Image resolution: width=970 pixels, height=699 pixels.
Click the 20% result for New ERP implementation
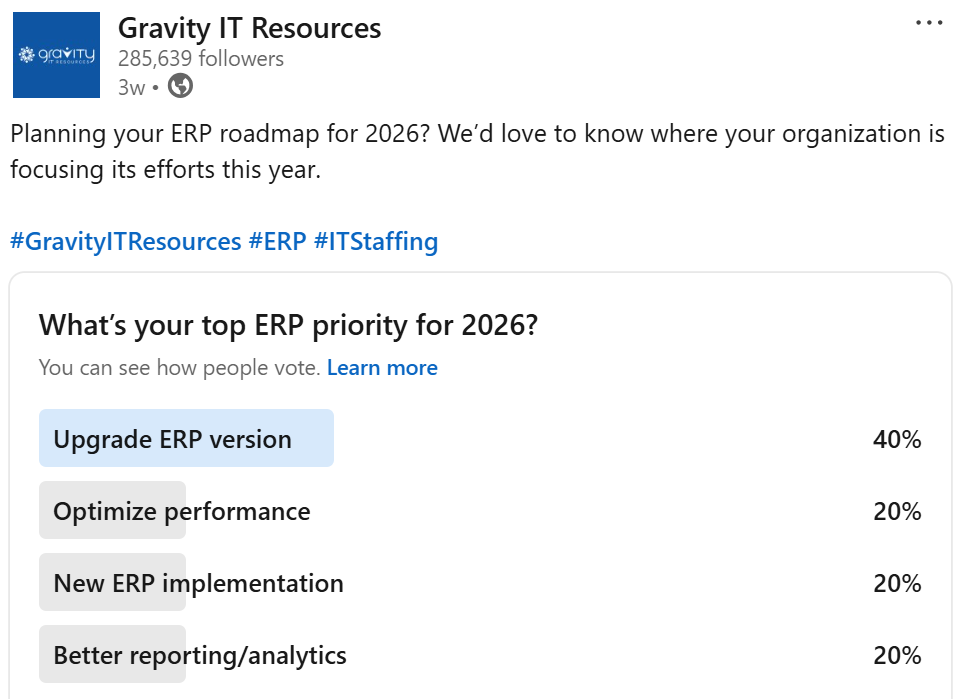coord(896,583)
